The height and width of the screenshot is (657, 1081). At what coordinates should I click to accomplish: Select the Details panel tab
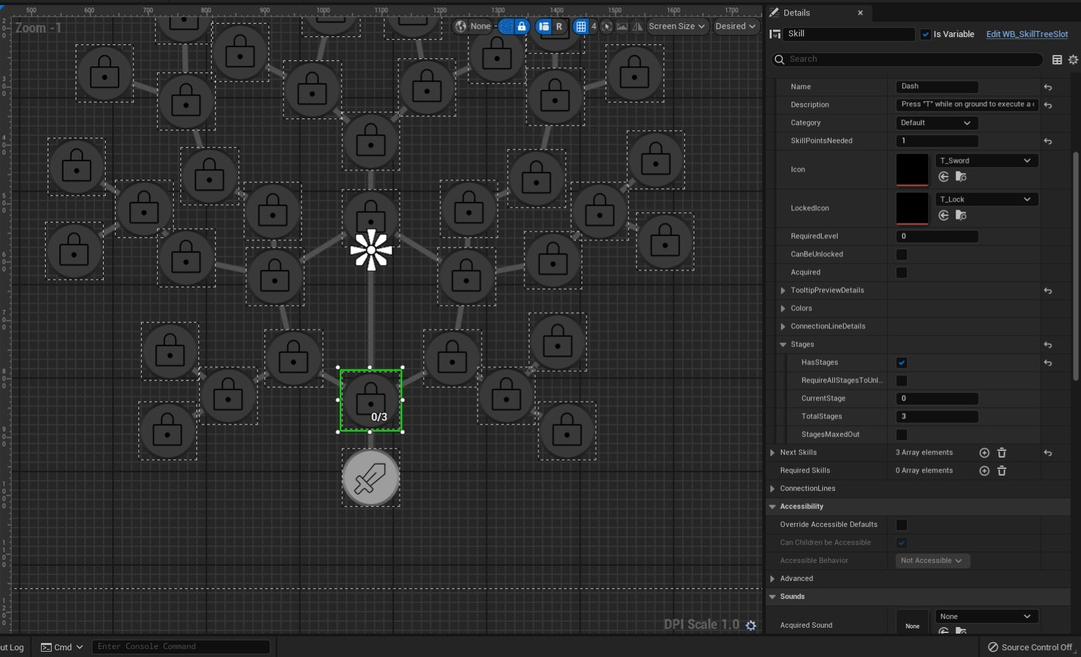818,12
